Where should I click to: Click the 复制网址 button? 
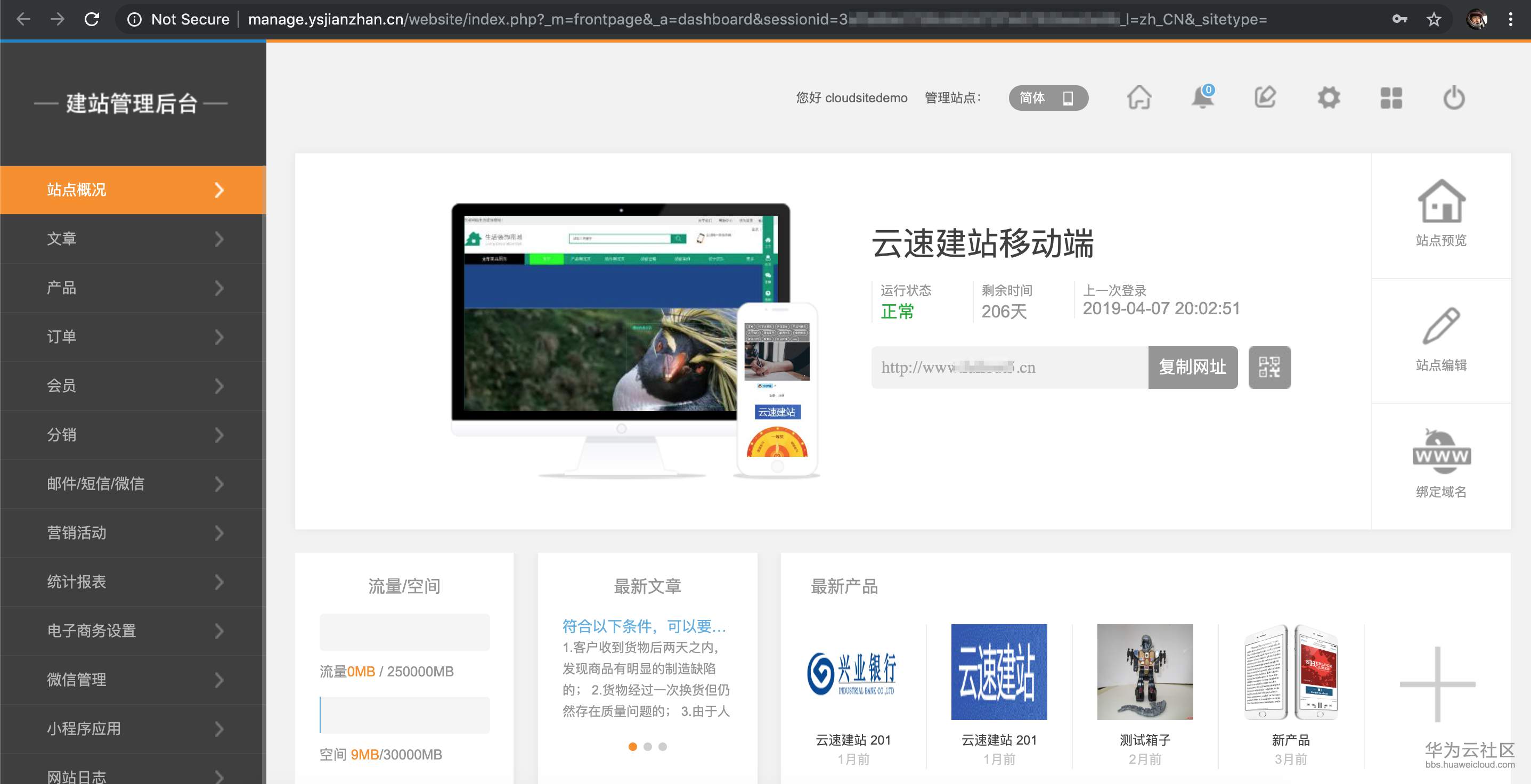point(1192,367)
